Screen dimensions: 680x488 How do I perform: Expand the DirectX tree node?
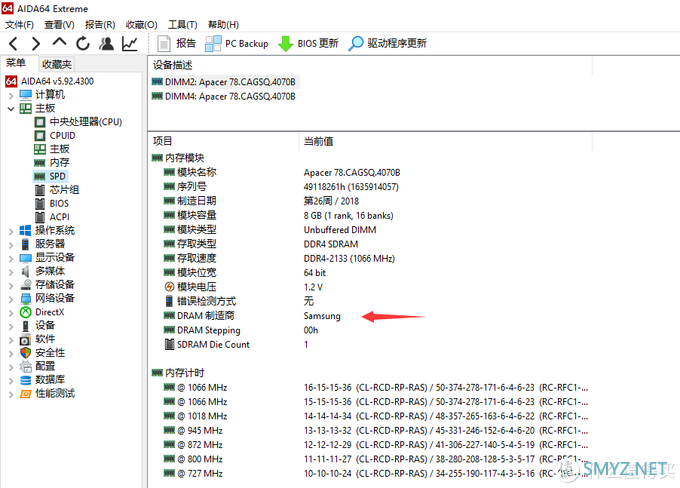11,312
